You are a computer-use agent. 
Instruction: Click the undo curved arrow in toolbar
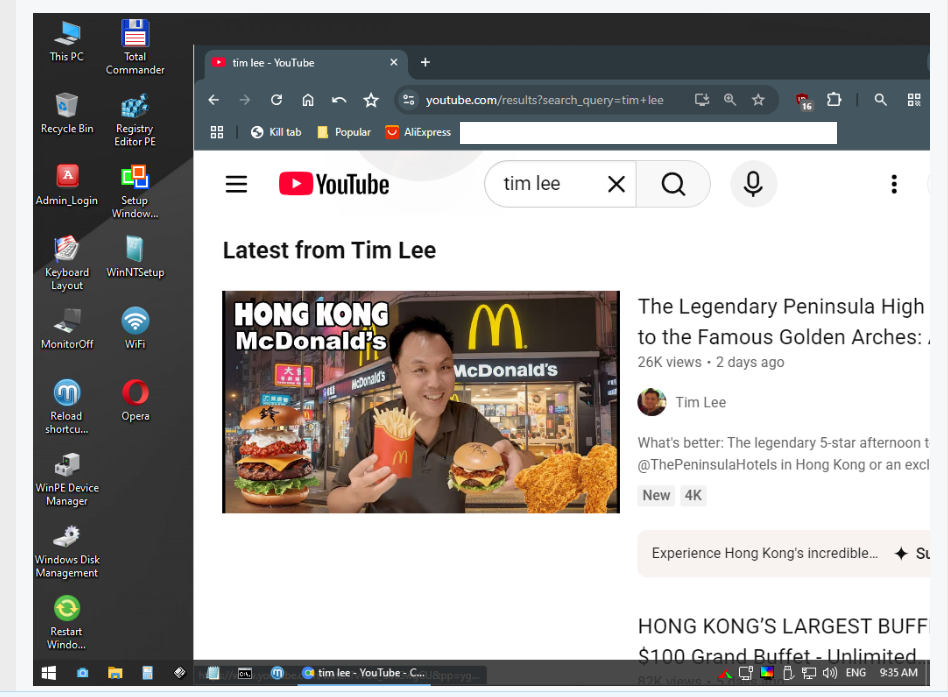339,100
